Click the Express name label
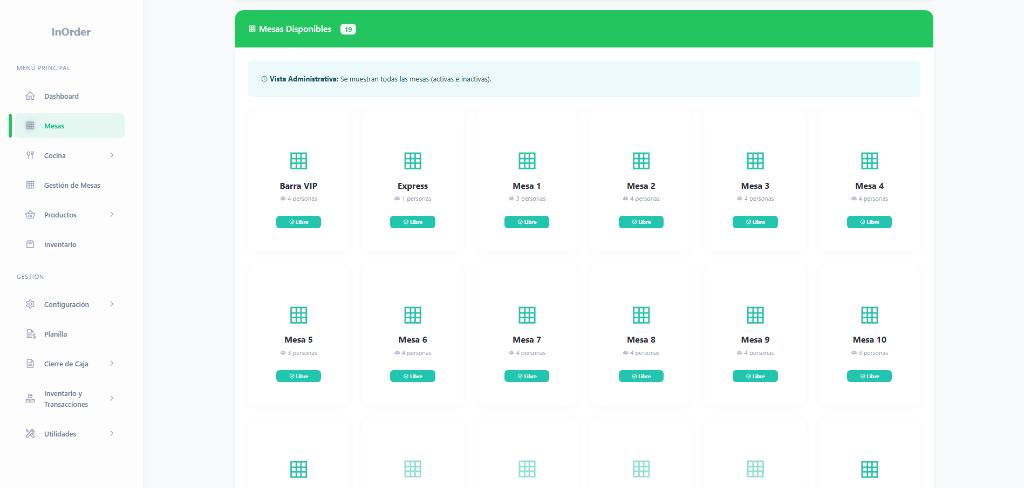The width and height of the screenshot is (1024, 488). pos(413,186)
